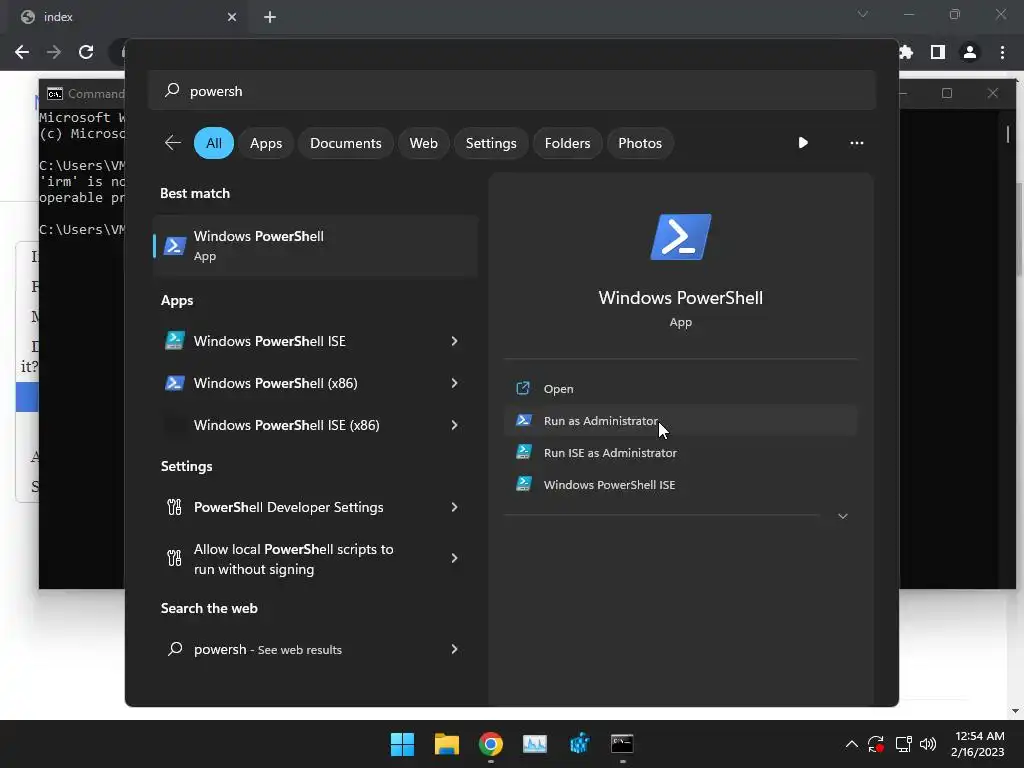Select the Apps filter tab
The height and width of the screenshot is (768, 1024).
[x=266, y=142]
